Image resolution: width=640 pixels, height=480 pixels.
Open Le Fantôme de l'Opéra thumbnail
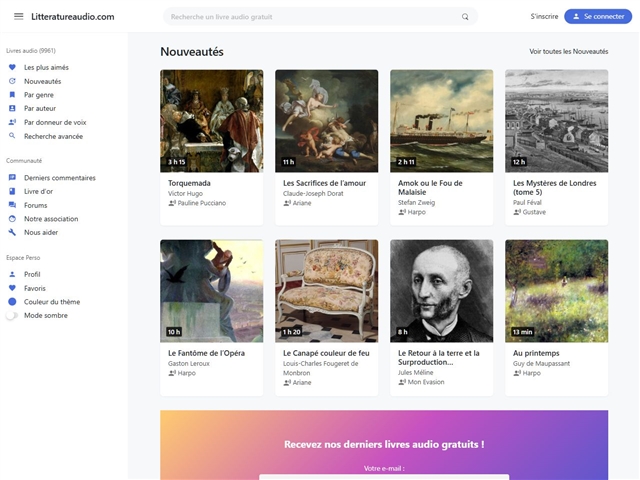tap(211, 291)
